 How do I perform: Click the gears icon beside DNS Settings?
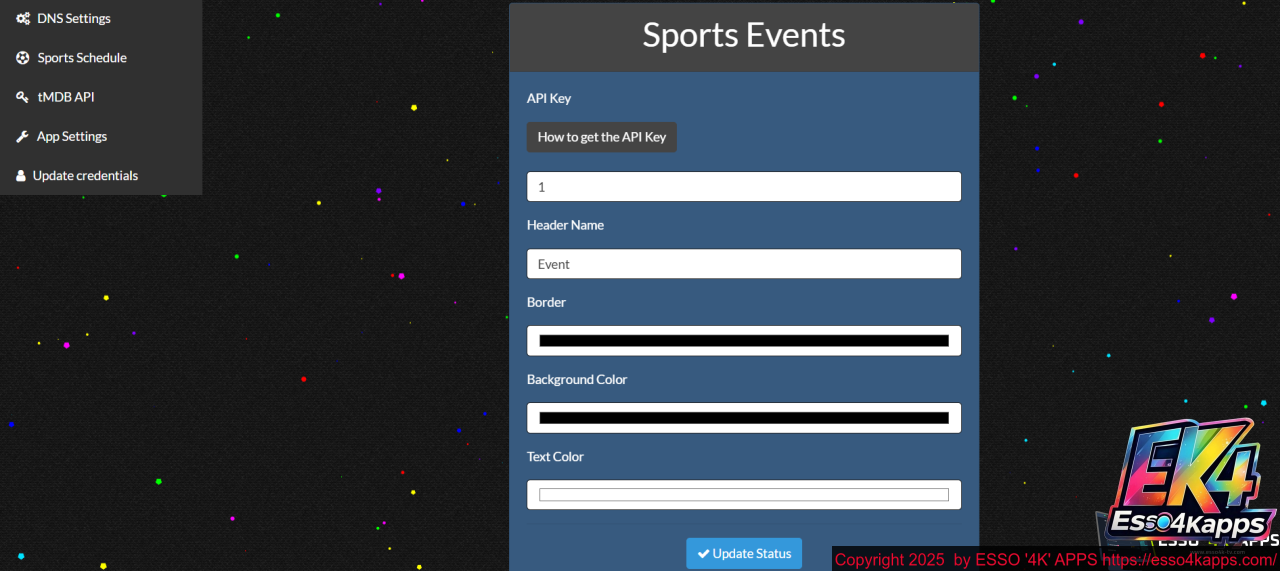(22, 19)
